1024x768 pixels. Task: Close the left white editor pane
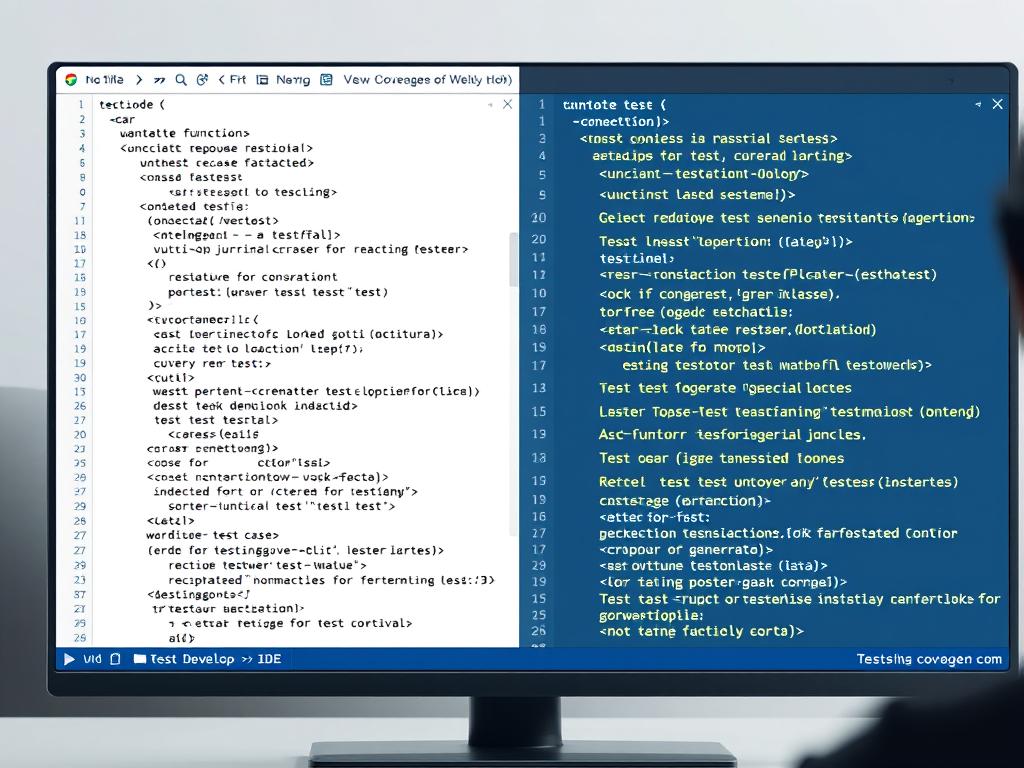(x=507, y=104)
